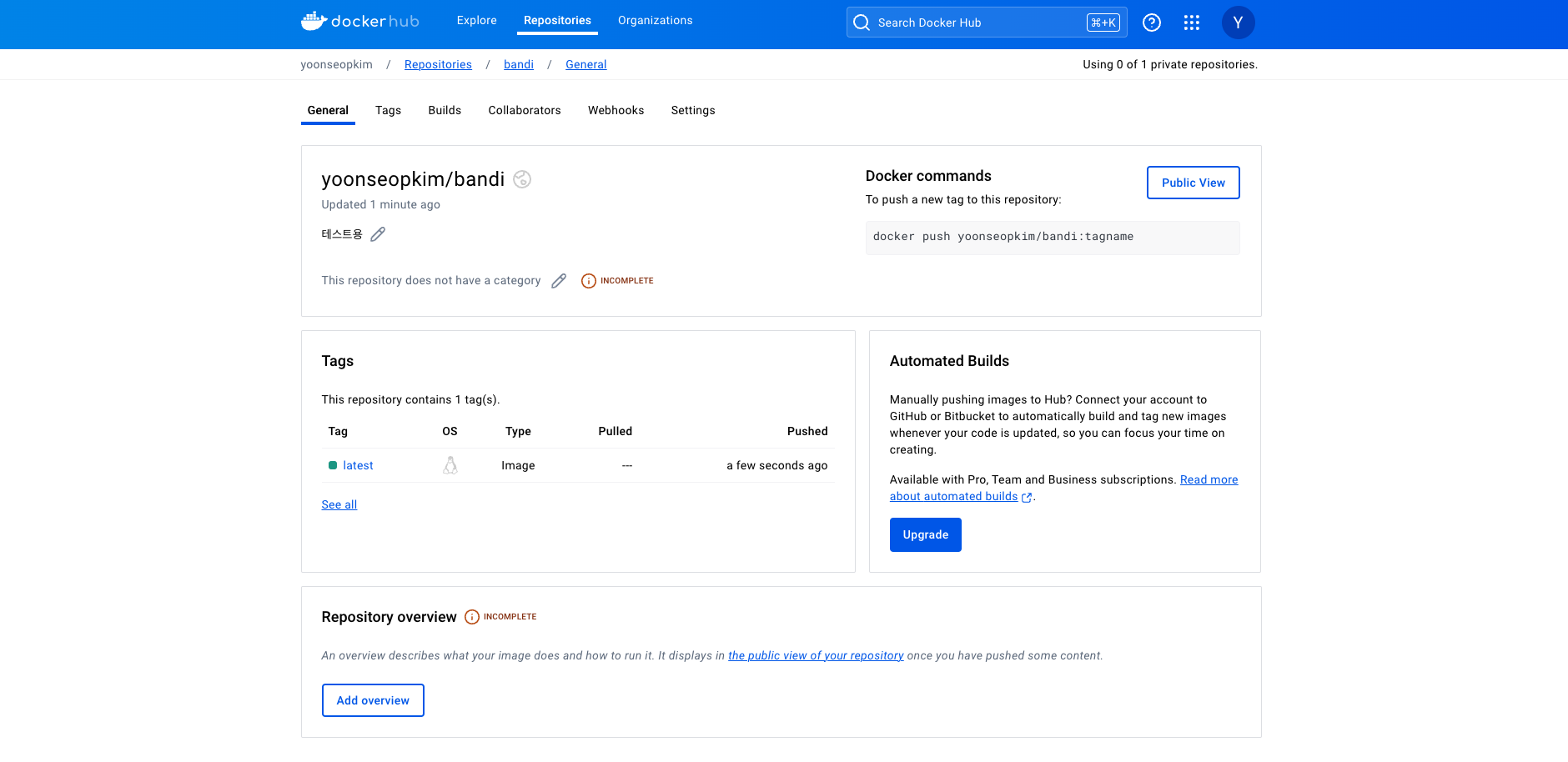Click the Docker commands heading
1568x762 pixels.
pyautogui.click(x=928, y=176)
